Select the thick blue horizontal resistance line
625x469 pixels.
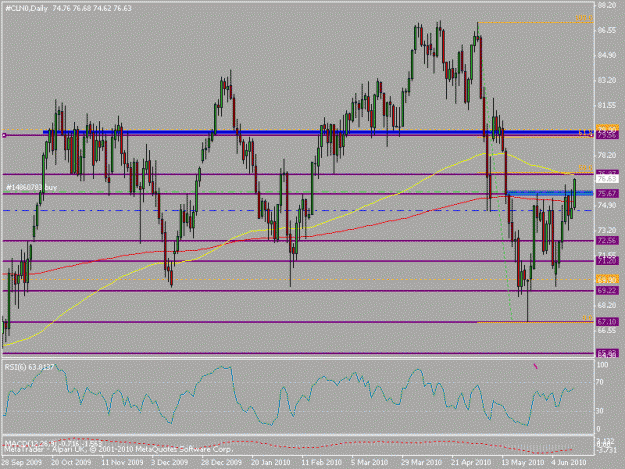pyautogui.click(x=319, y=132)
